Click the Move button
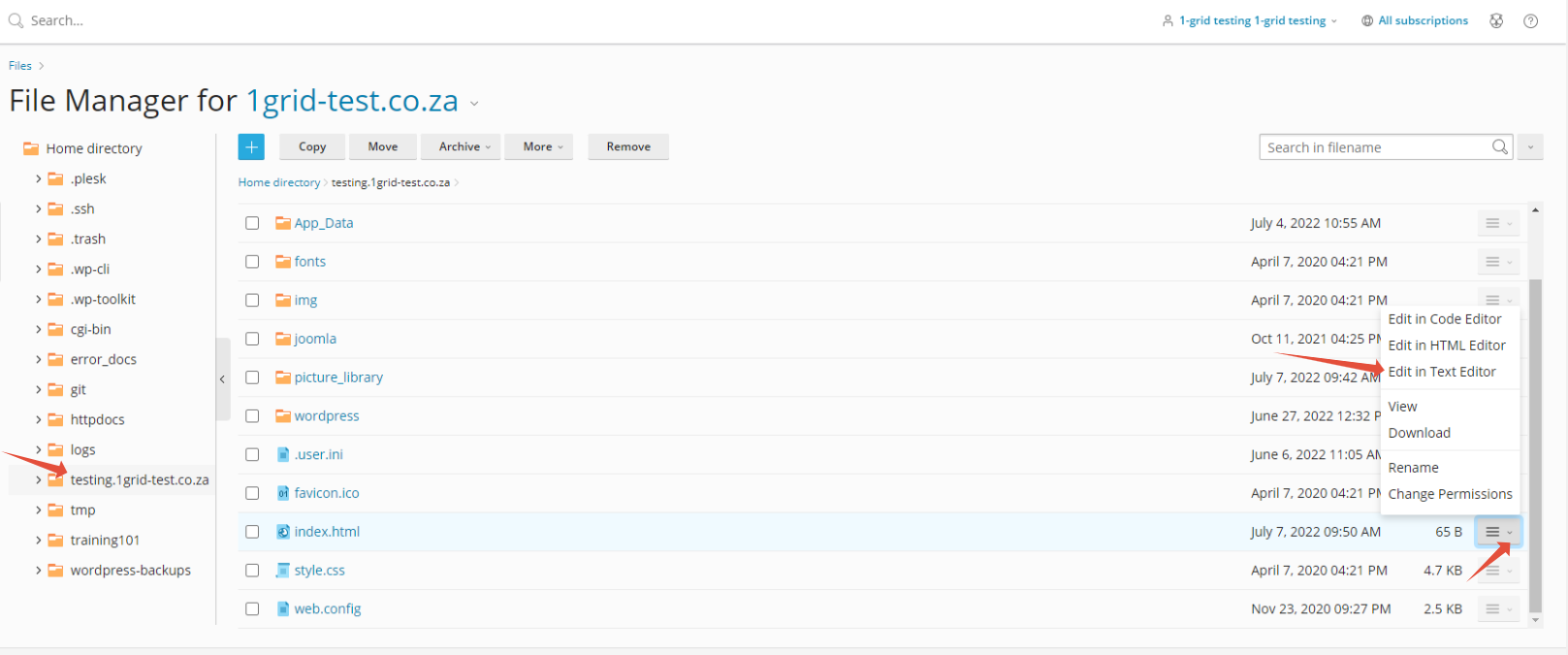1568x655 pixels. click(383, 147)
